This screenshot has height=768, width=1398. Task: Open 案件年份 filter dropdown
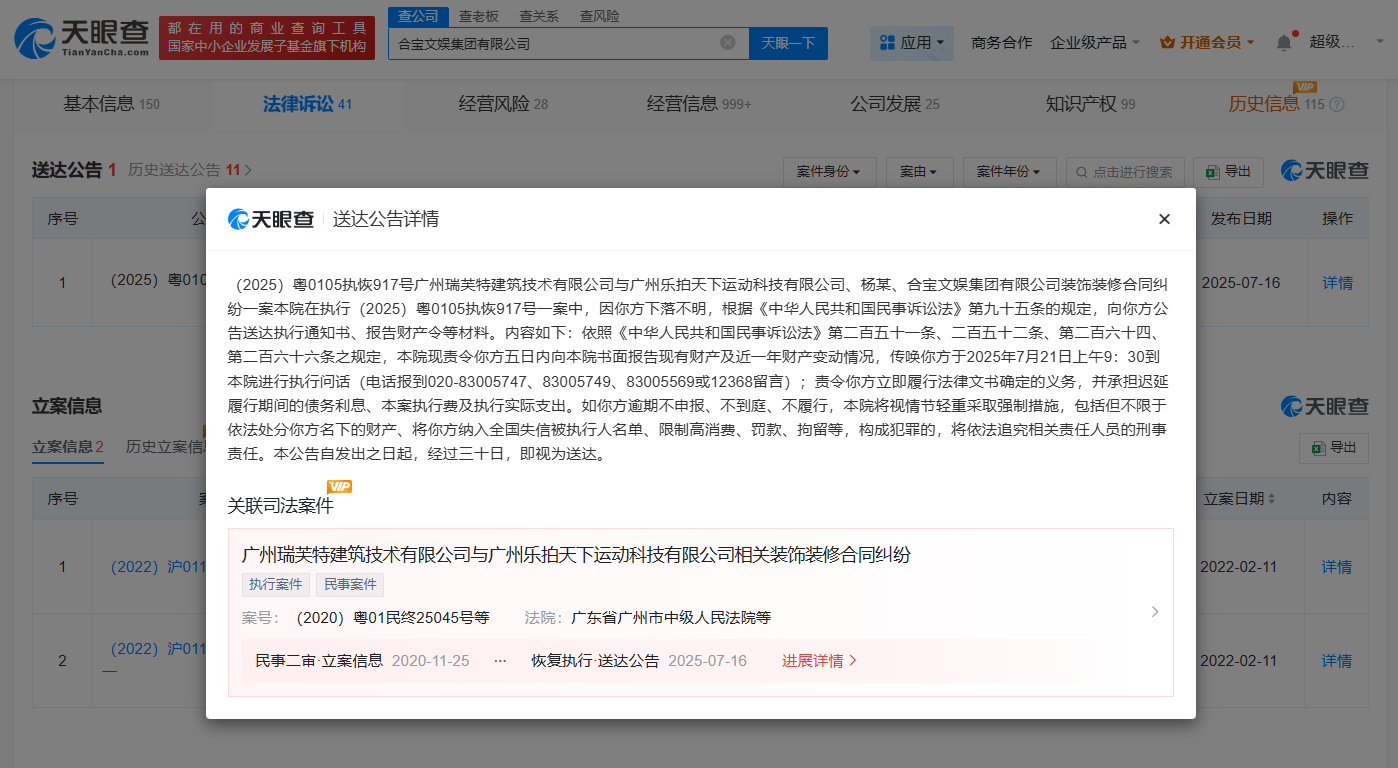point(1009,172)
